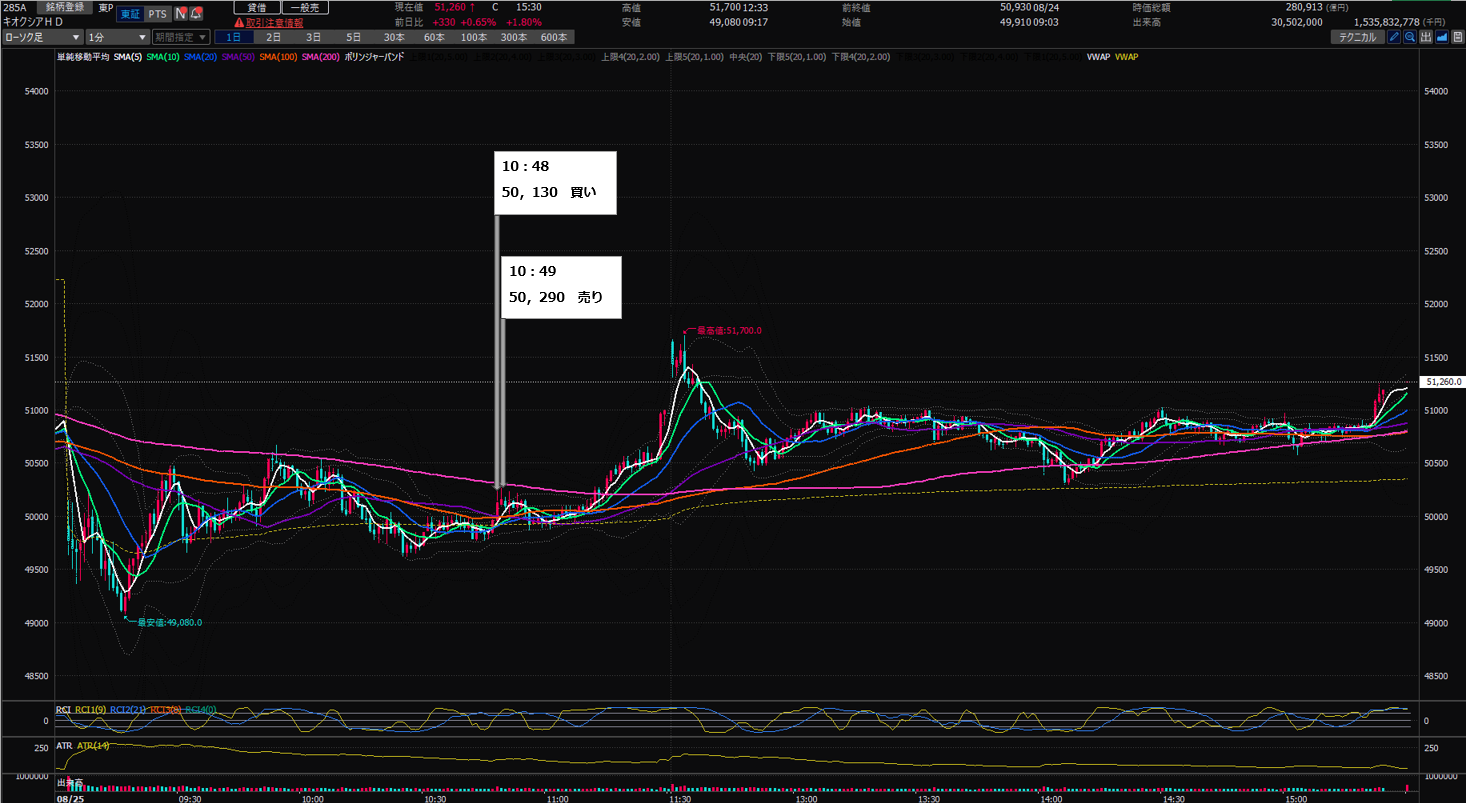Click the 出来高 30,502,000 value
This screenshot has height=803, width=1466.
click(1297, 21)
